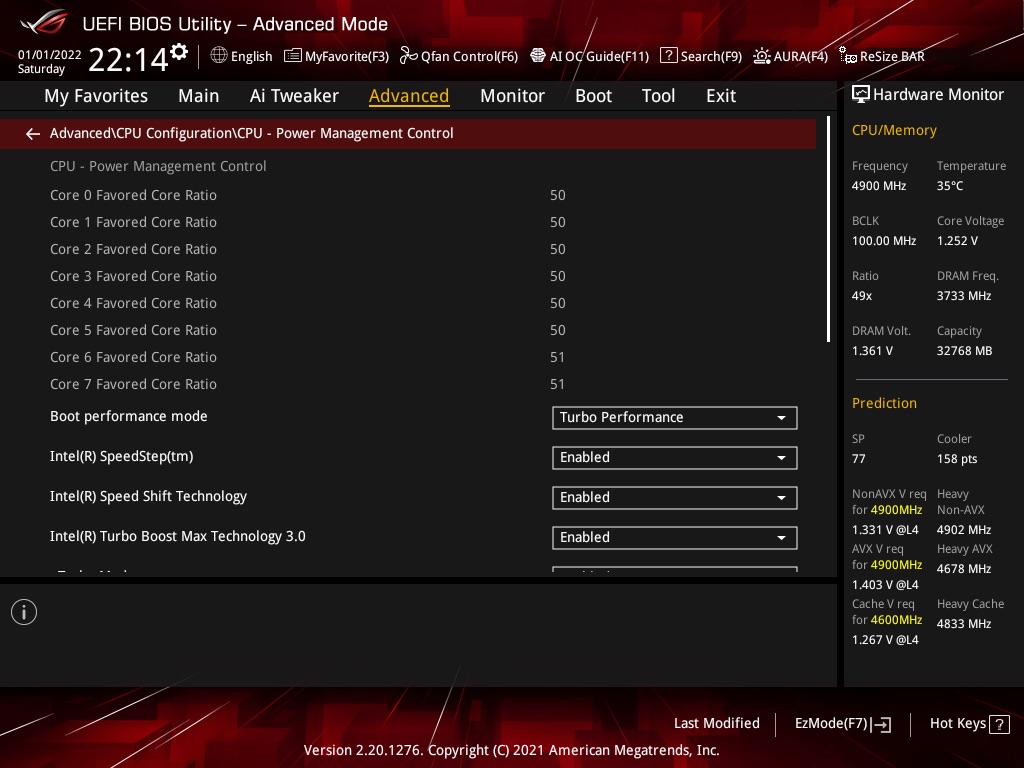
Task: Click the clock time 22:14
Action: point(129,59)
